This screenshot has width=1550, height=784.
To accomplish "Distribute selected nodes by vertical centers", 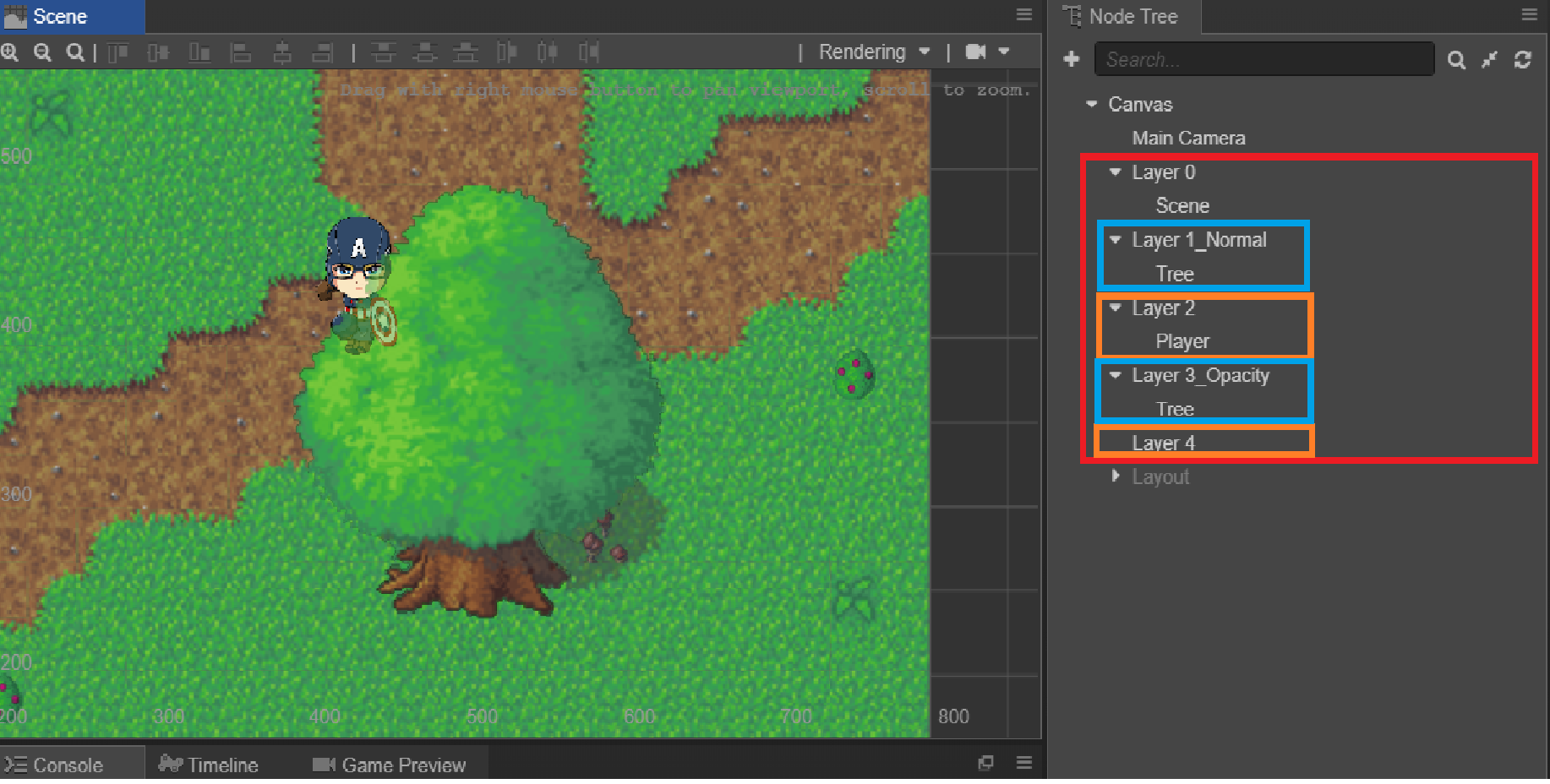I will point(424,52).
